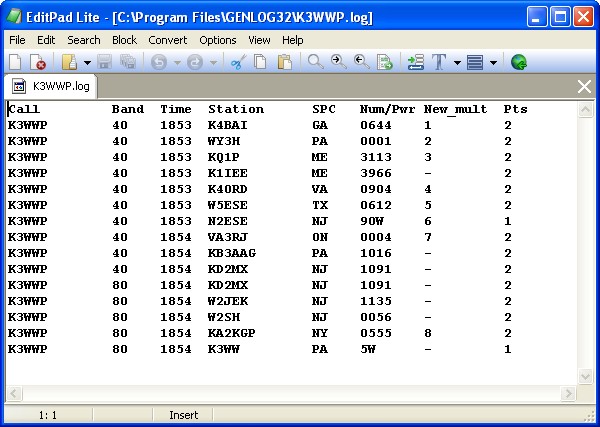Image resolution: width=600 pixels, height=427 pixels.
Task: Cut selection using the scissors icon
Action: 237,62
